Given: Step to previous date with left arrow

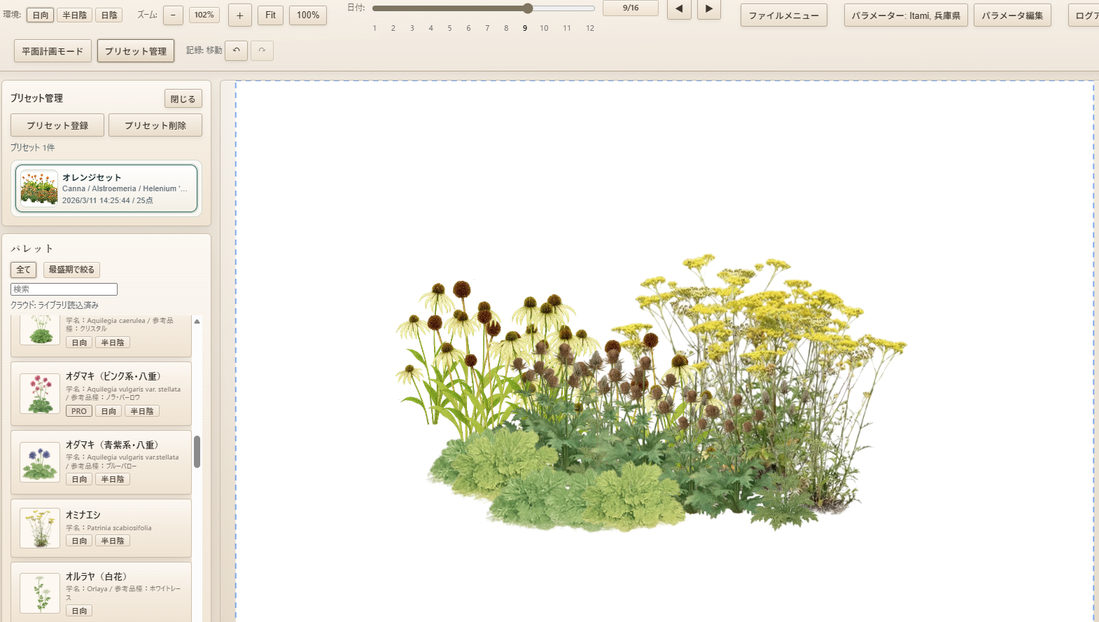Looking at the screenshot, I should pyautogui.click(x=679, y=9).
